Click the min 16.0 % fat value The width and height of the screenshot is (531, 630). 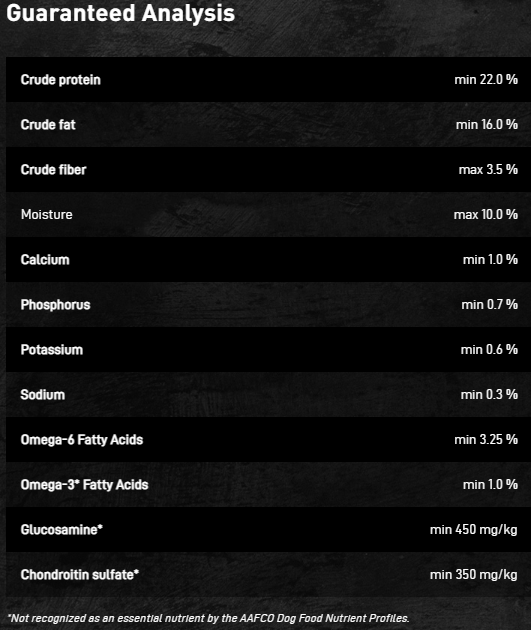[487, 125]
